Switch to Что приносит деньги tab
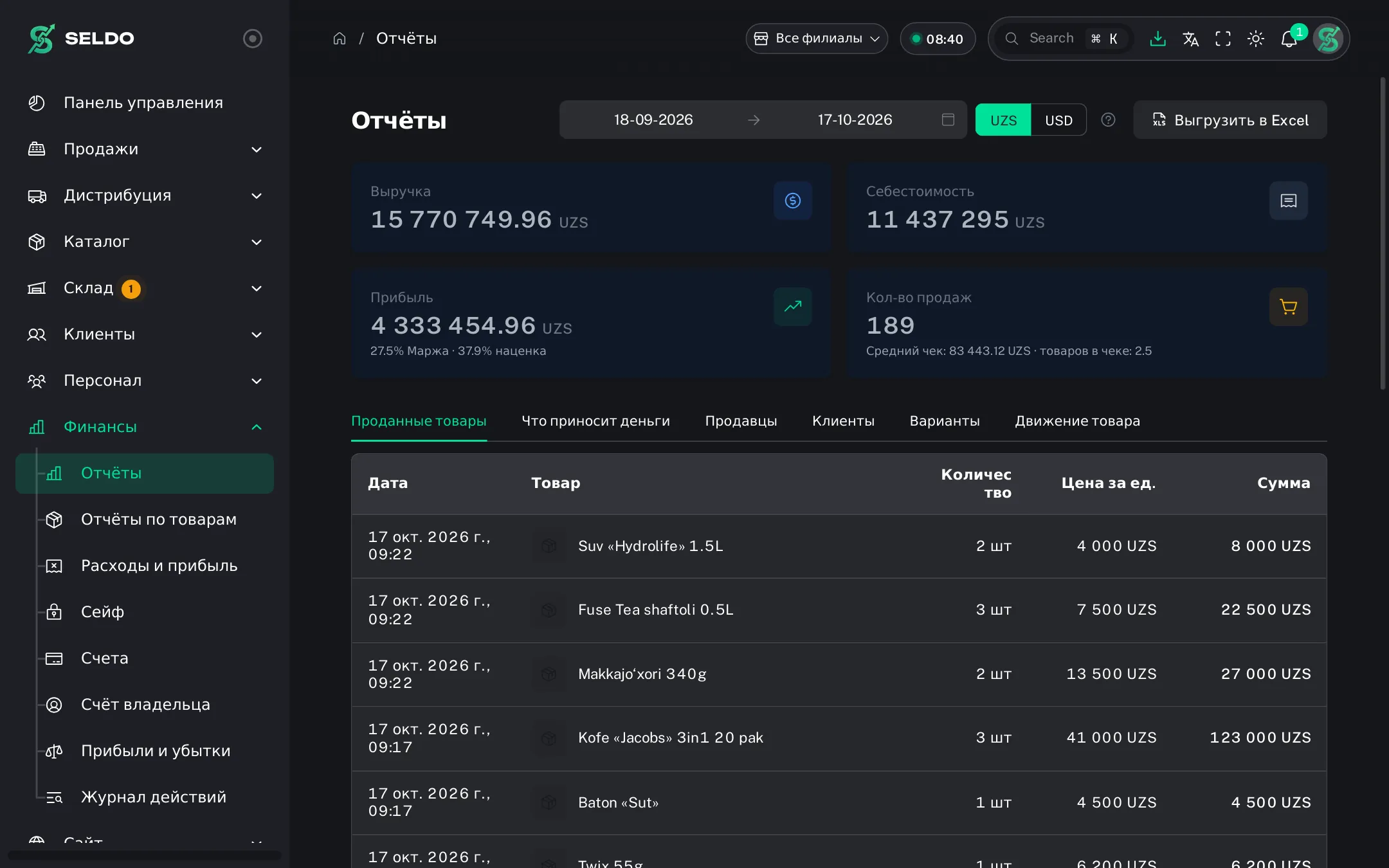 (x=595, y=421)
